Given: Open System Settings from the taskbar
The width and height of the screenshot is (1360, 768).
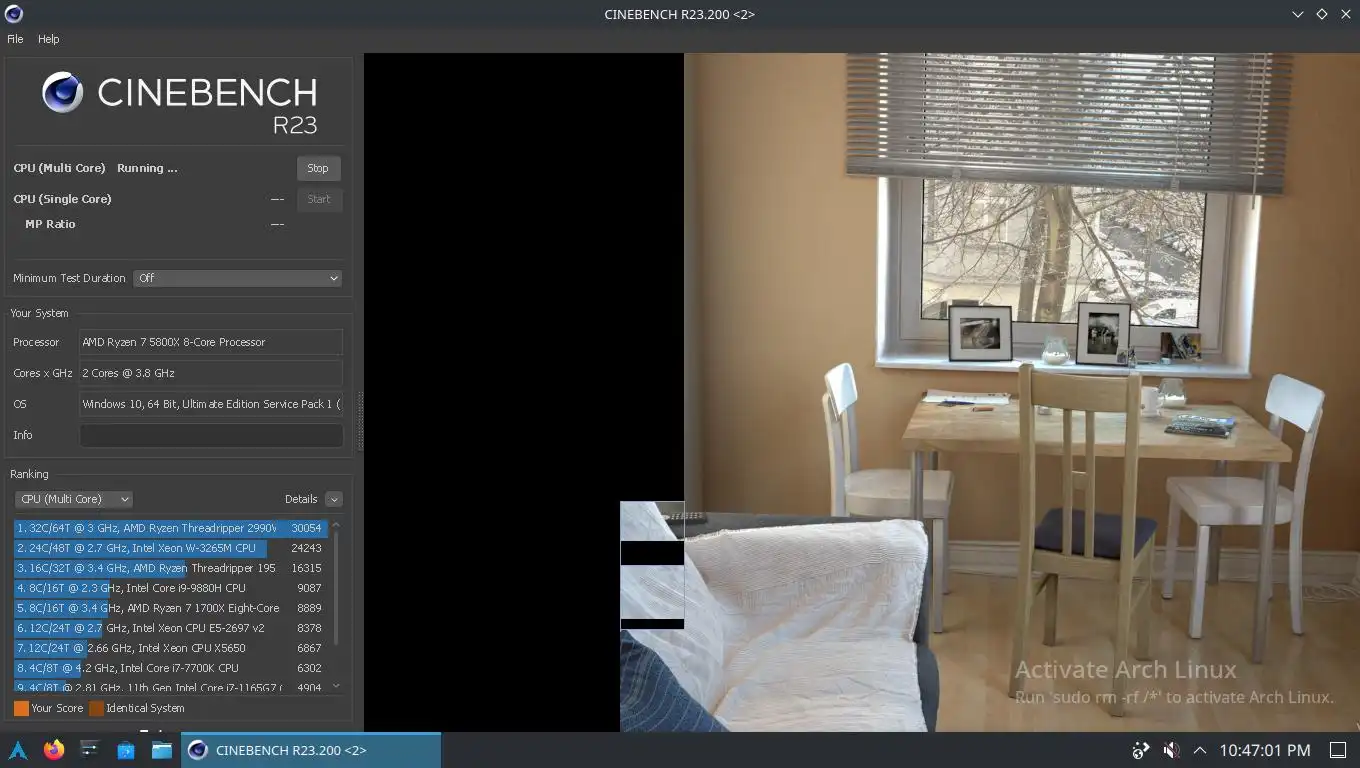Looking at the screenshot, I should pyautogui.click(x=90, y=750).
